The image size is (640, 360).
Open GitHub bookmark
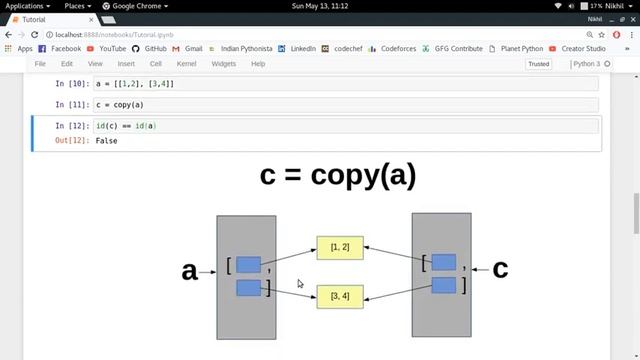149,49
